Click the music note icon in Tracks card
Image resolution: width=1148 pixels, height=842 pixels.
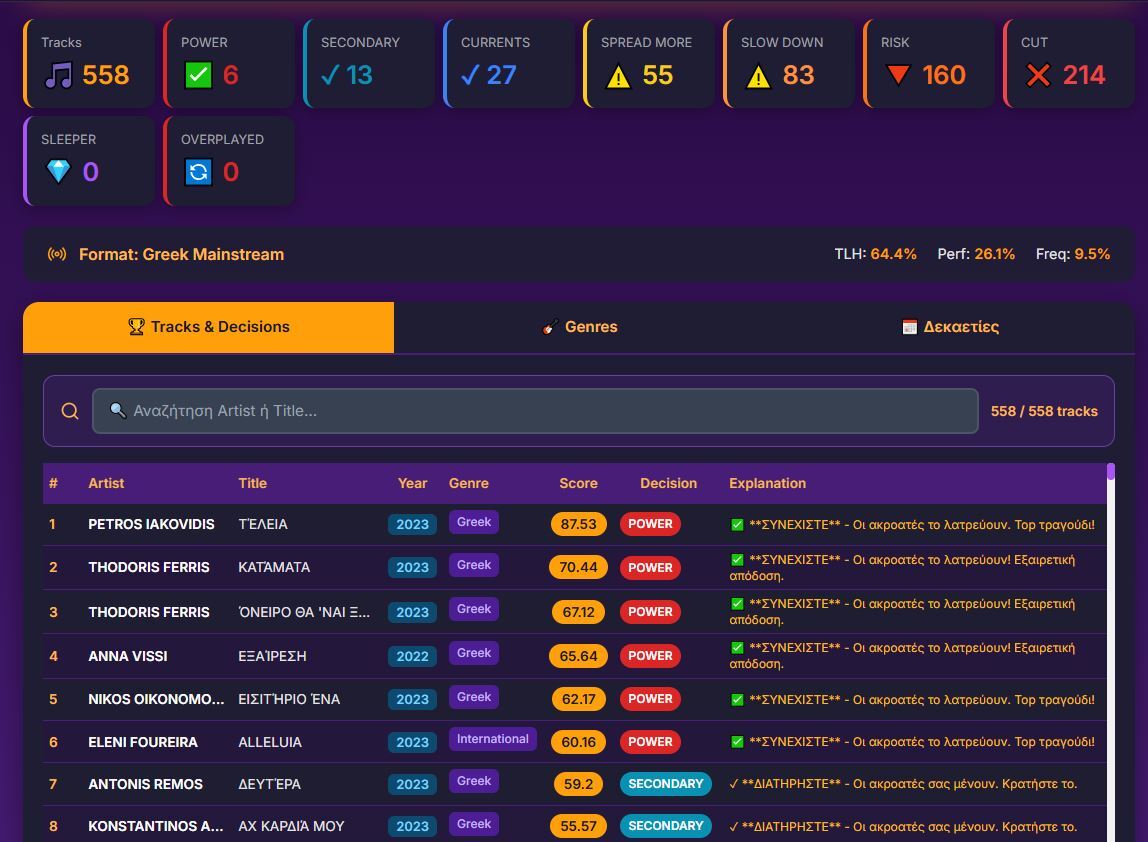[x=58, y=76]
